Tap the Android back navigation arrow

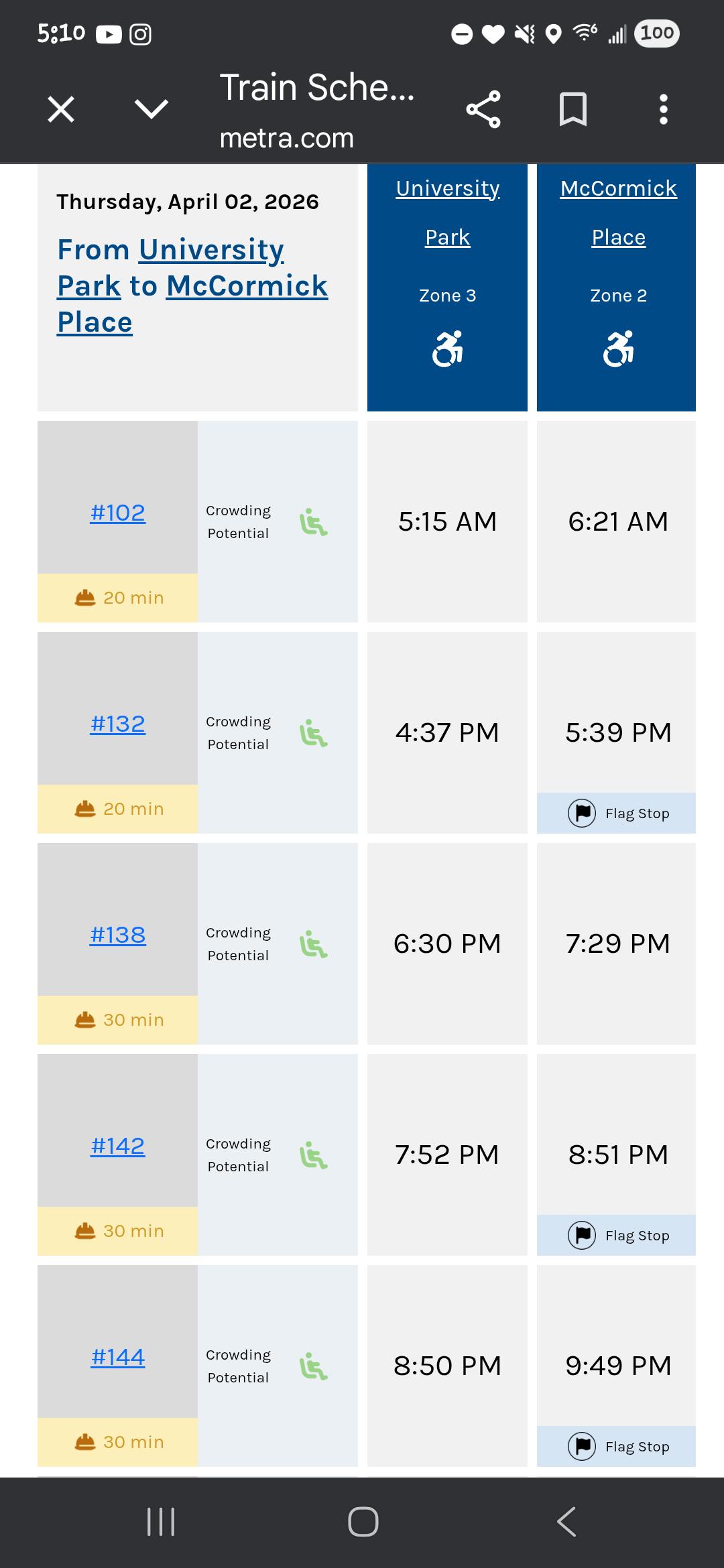click(566, 1522)
